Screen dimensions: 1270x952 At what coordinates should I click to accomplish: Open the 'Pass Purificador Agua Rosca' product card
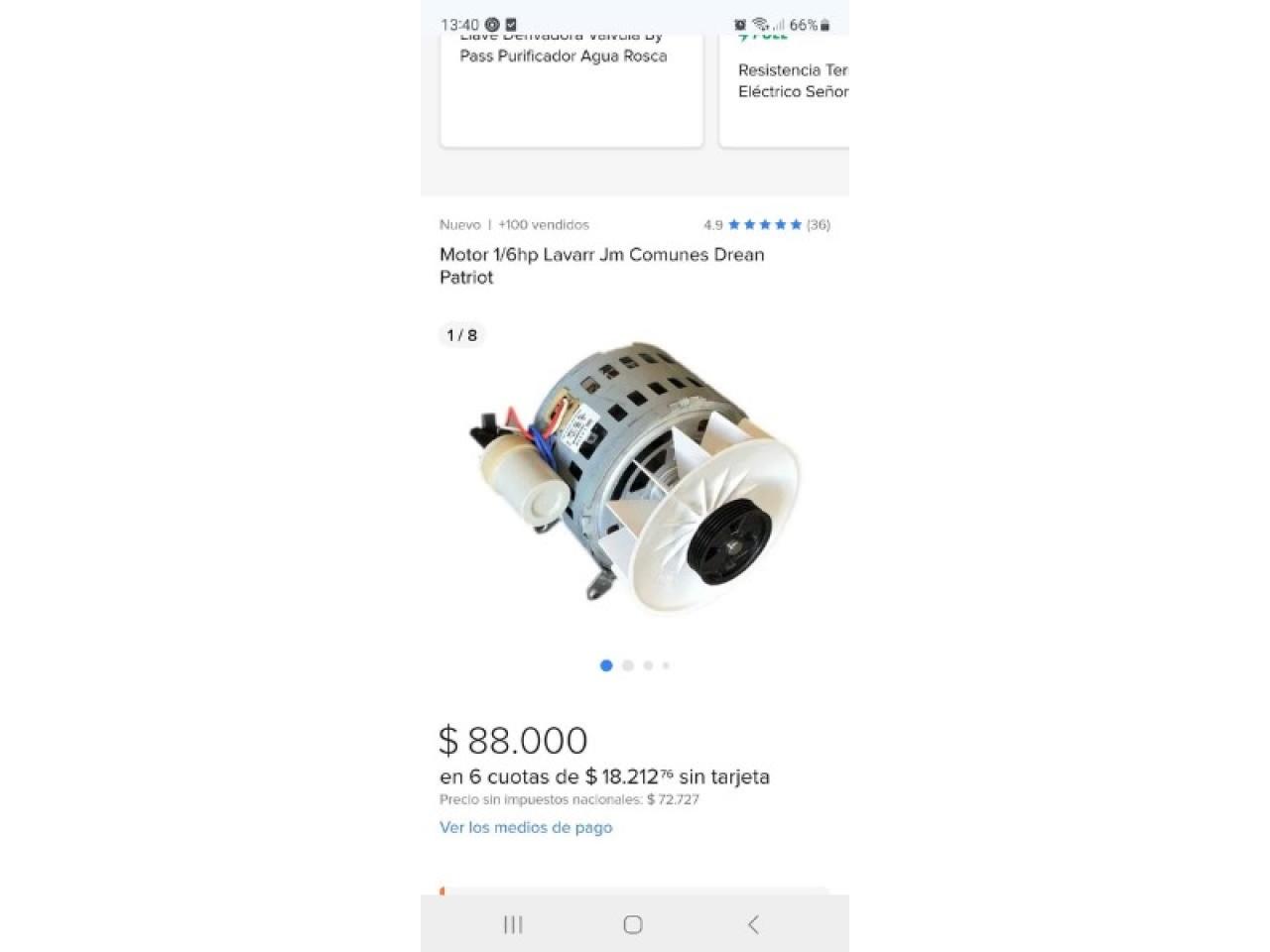pyautogui.click(x=571, y=91)
